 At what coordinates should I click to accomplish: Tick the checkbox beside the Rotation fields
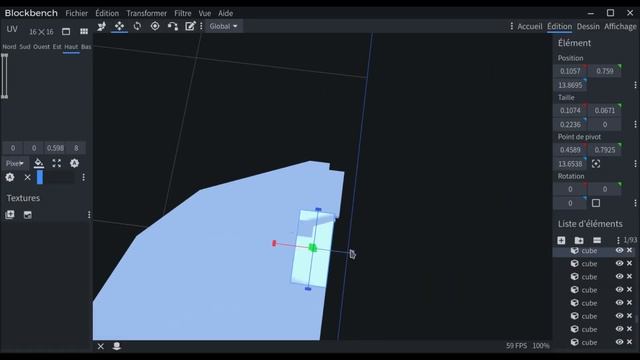click(x=596, y=203)
